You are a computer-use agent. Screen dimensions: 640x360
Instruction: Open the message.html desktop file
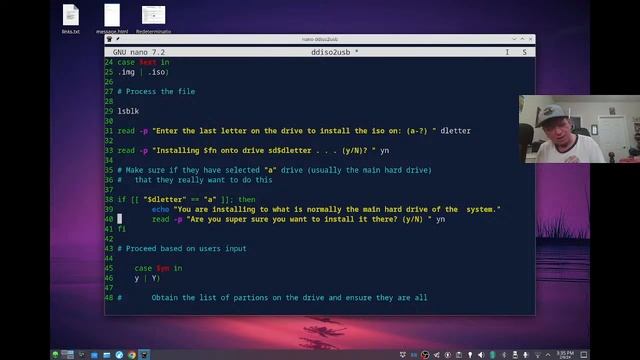(112, 18)
